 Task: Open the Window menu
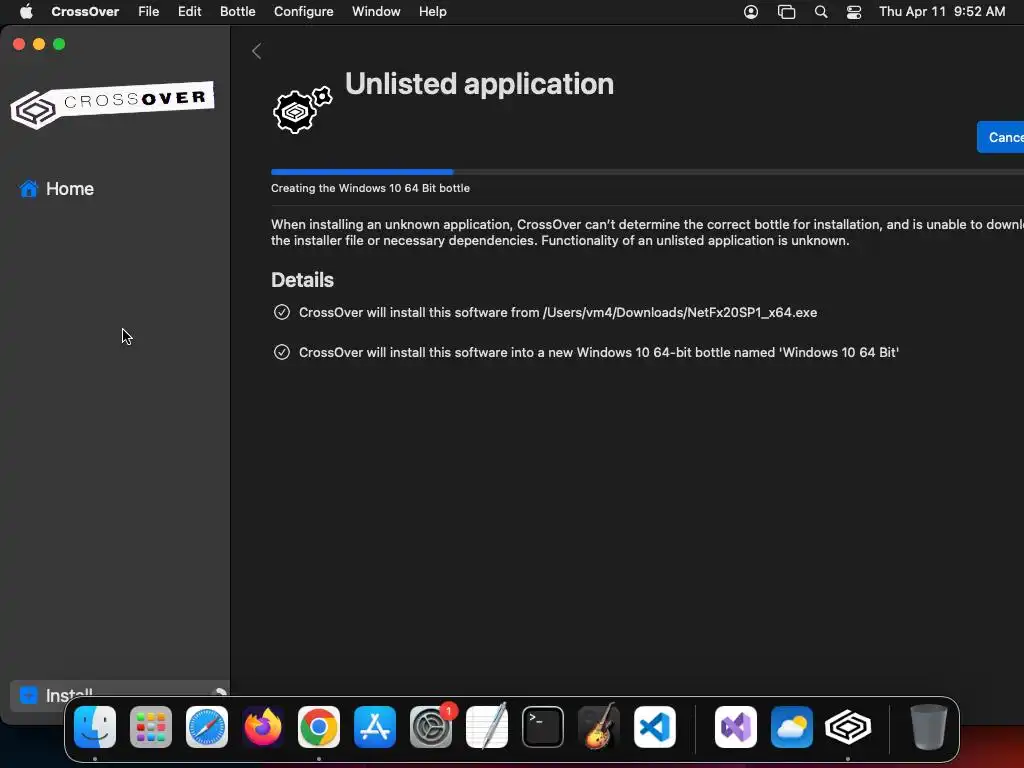[x=376, y=12]
